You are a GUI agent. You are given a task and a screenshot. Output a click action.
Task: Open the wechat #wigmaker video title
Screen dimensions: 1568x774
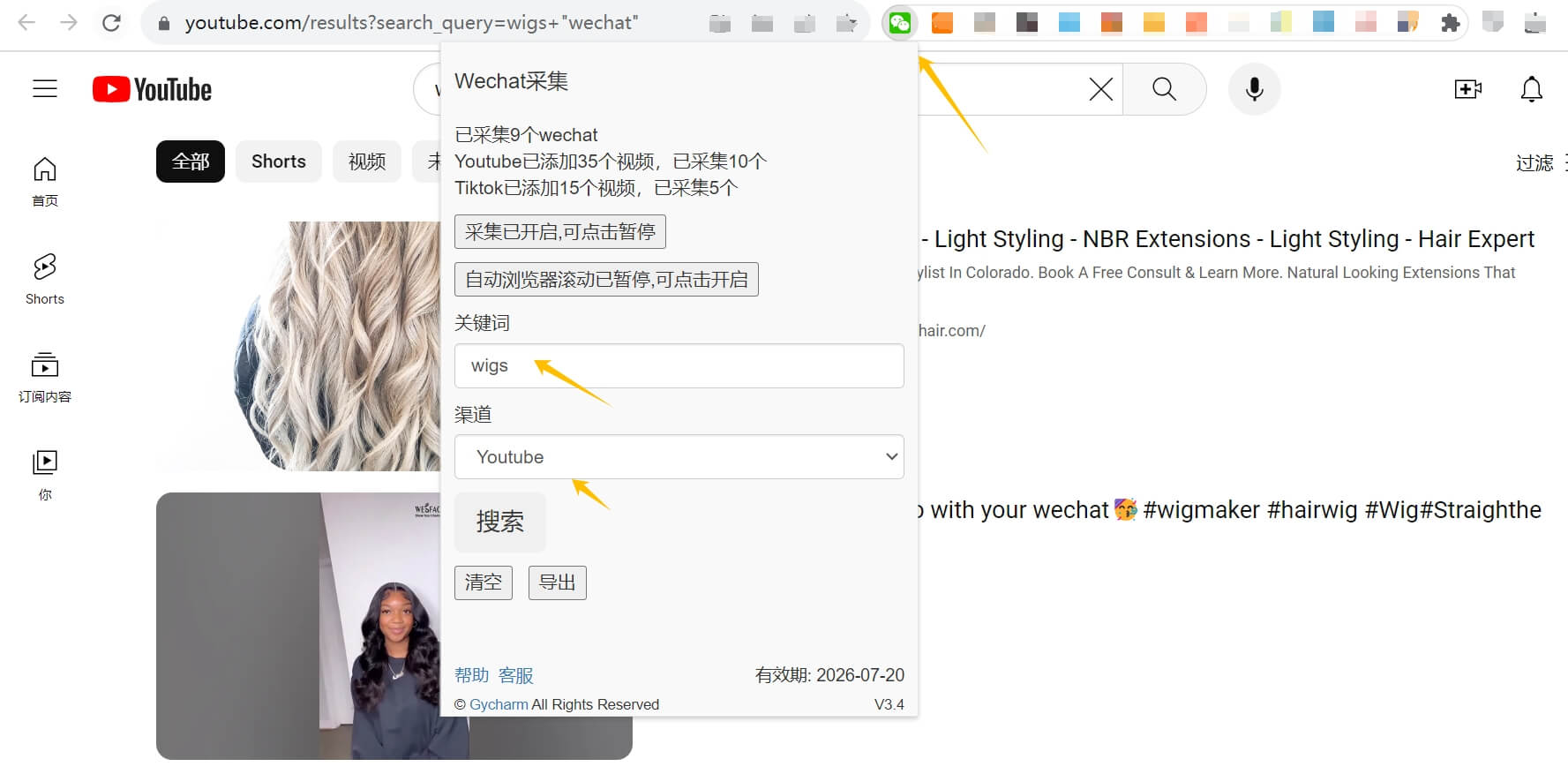coord(1230,510)
